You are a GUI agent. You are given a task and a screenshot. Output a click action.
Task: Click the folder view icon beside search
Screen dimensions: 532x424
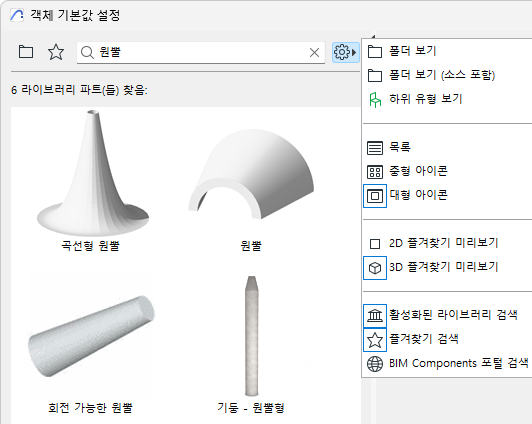[26, 52]
